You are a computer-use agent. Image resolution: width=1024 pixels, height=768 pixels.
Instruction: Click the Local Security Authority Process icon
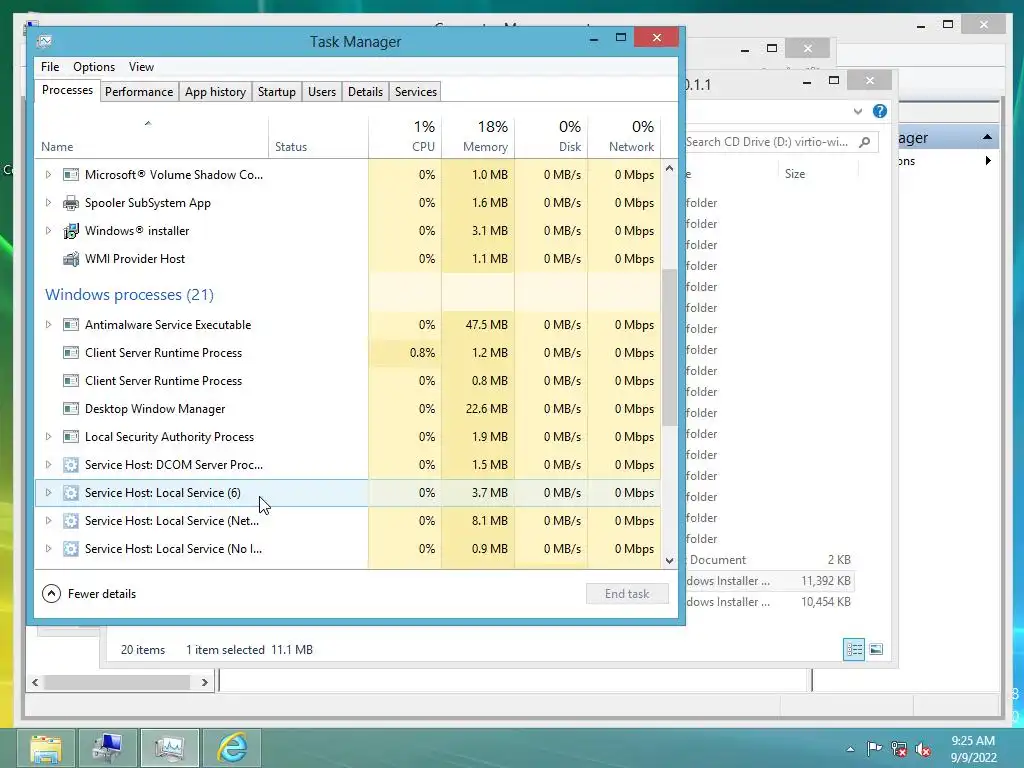point(71,437)
